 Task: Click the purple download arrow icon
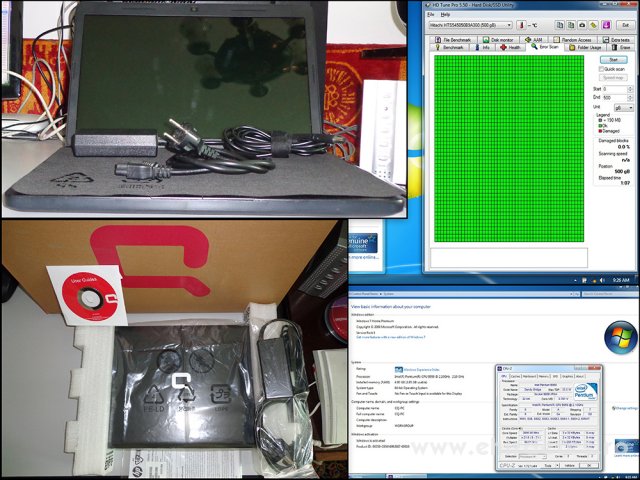[608, 24]
